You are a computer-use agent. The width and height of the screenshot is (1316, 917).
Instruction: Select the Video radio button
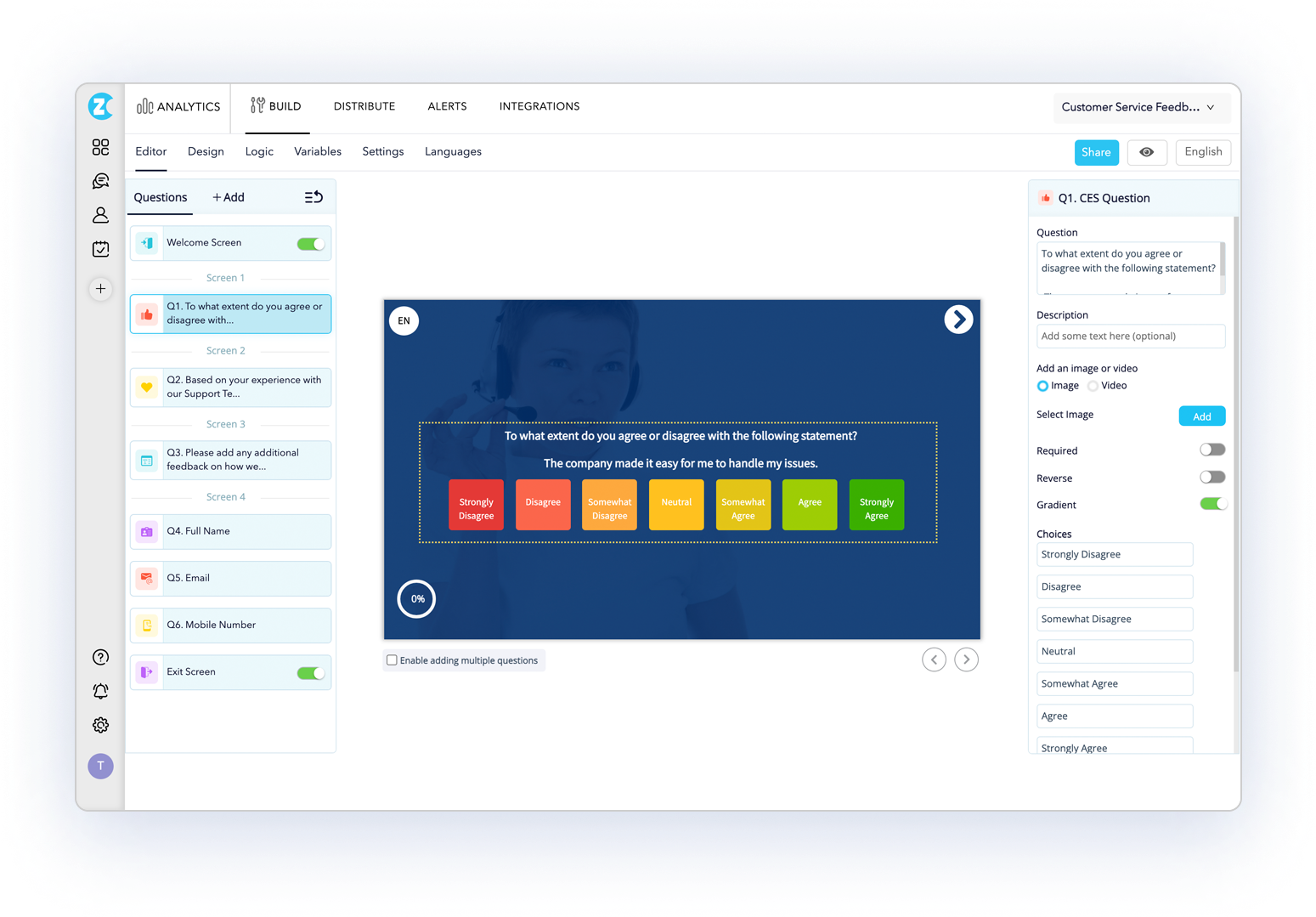(1093, 386)
